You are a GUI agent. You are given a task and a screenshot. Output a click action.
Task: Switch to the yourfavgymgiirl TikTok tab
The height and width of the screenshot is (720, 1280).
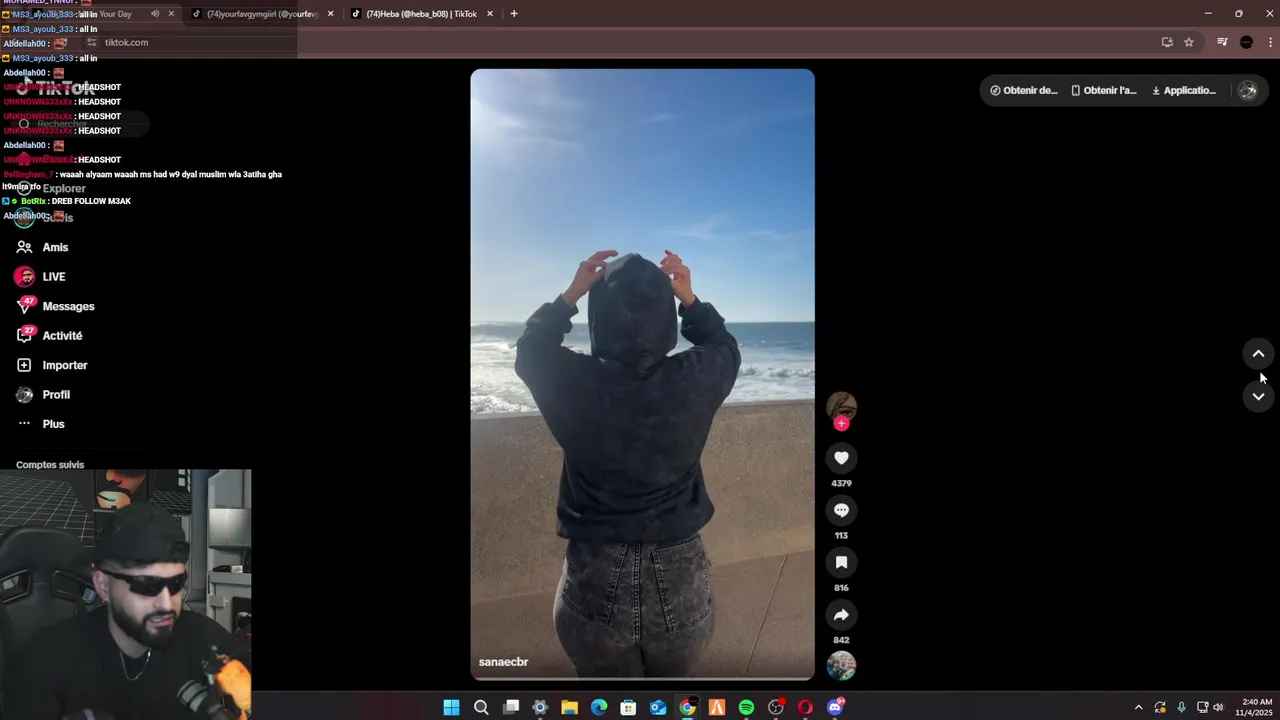(x=262, y=14)
